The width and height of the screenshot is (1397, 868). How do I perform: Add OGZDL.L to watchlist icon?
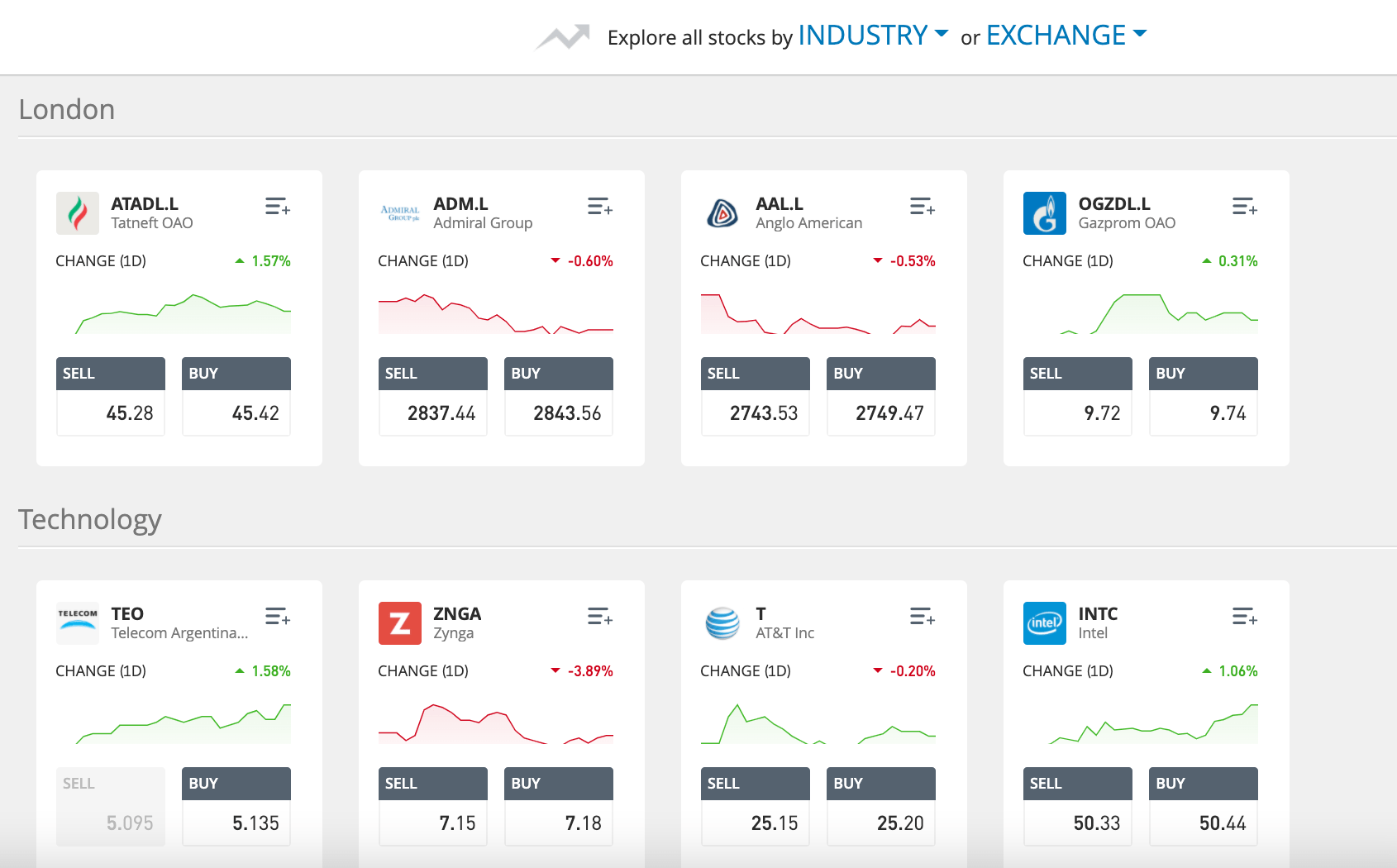pos(1245,206)
